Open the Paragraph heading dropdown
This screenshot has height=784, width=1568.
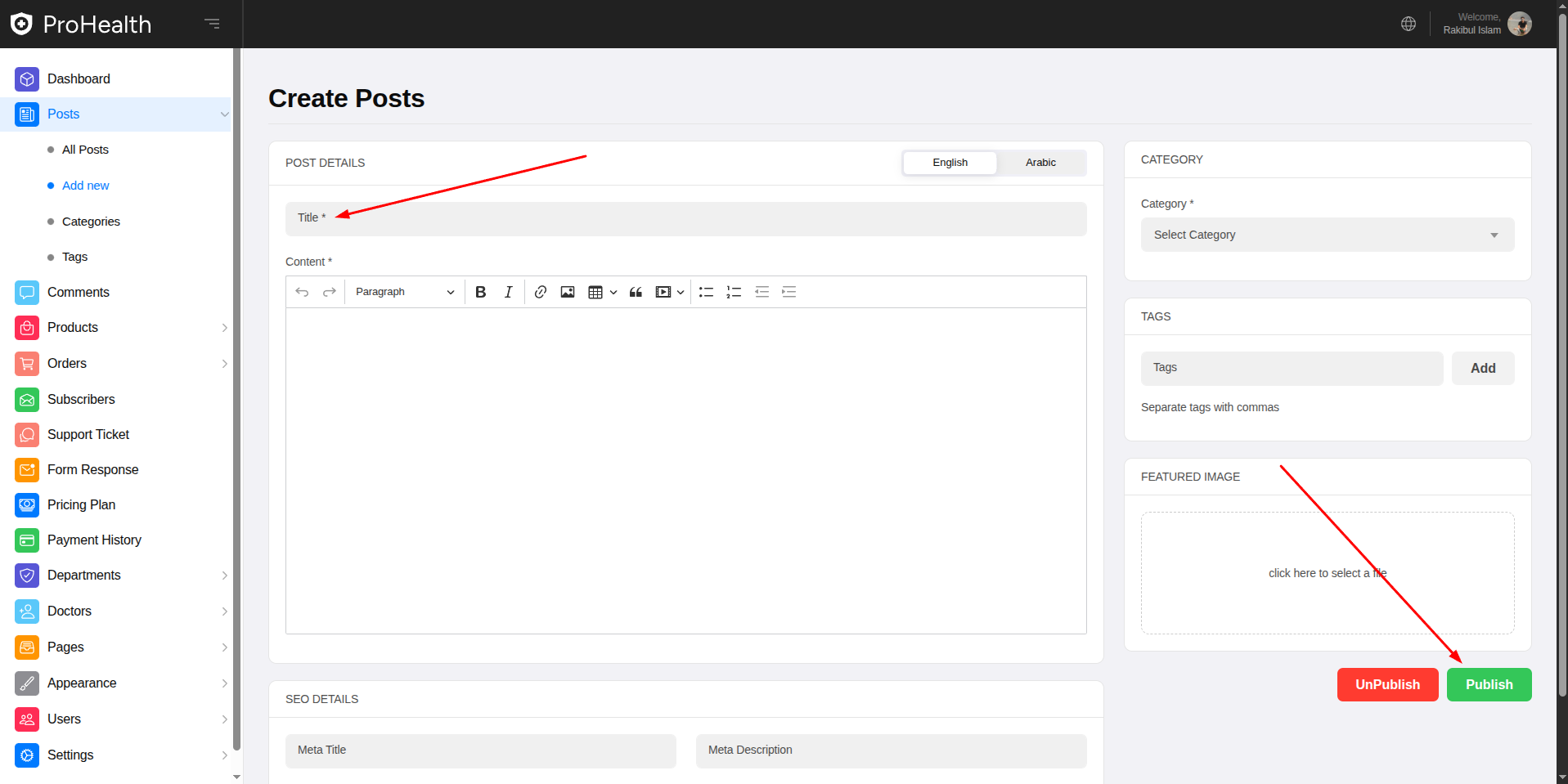[404, 292]
